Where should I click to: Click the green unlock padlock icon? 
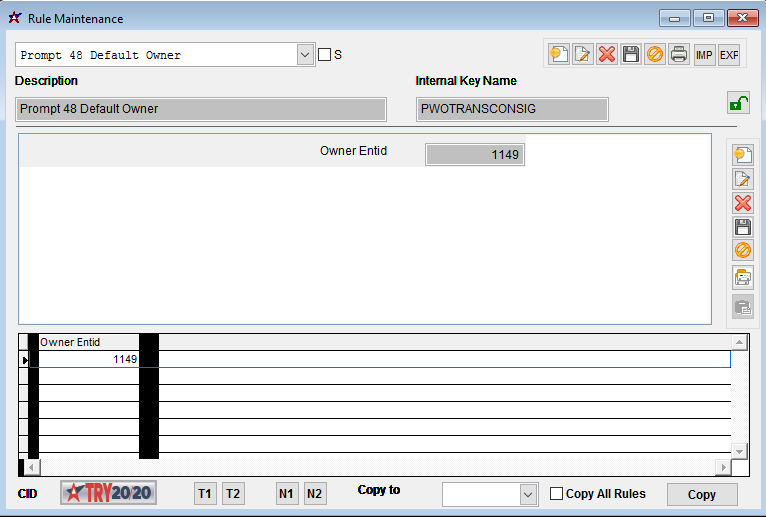click(x=737, y=103)
